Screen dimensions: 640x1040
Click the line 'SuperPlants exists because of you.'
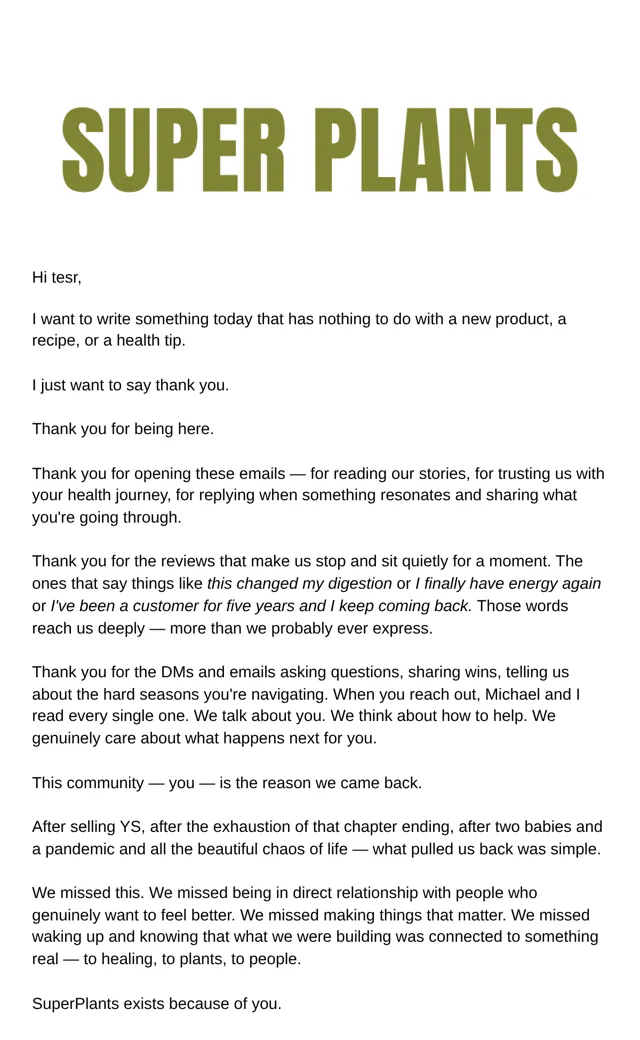[x=157, y=1004]
